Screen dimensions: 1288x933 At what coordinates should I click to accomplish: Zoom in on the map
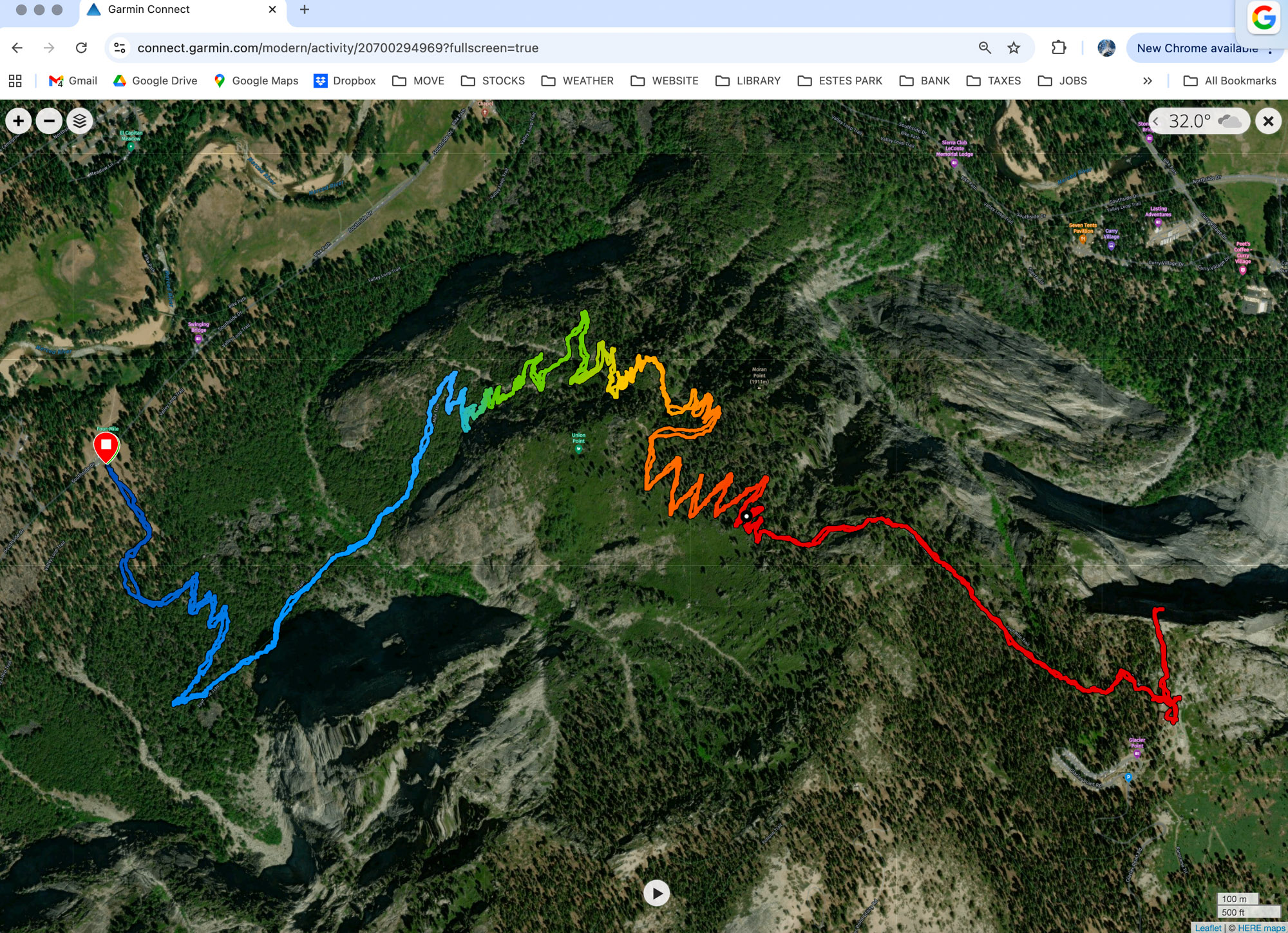click(18, 121)
